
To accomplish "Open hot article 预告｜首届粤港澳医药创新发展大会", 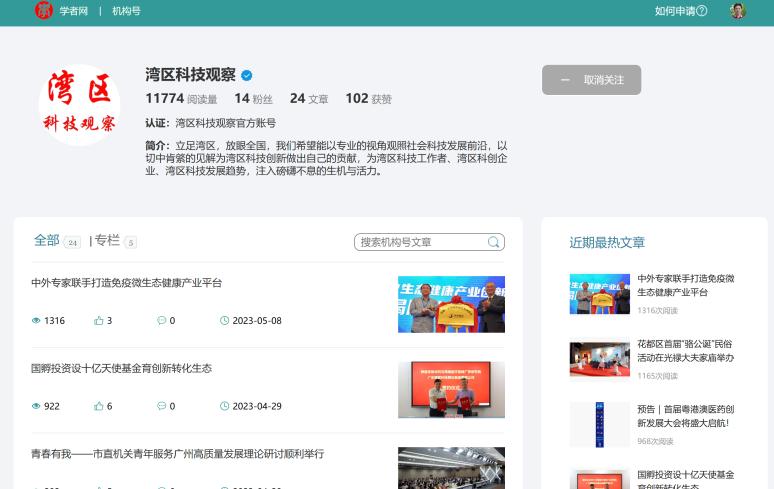I will (x=686, y=416).
